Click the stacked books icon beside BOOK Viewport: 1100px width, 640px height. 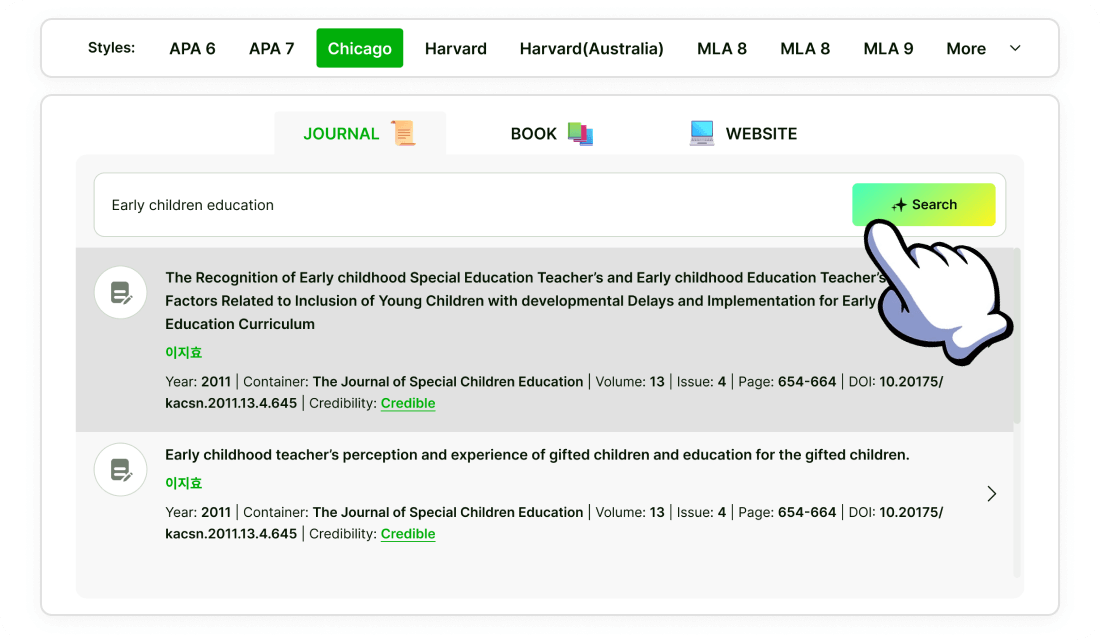[580, 133]
